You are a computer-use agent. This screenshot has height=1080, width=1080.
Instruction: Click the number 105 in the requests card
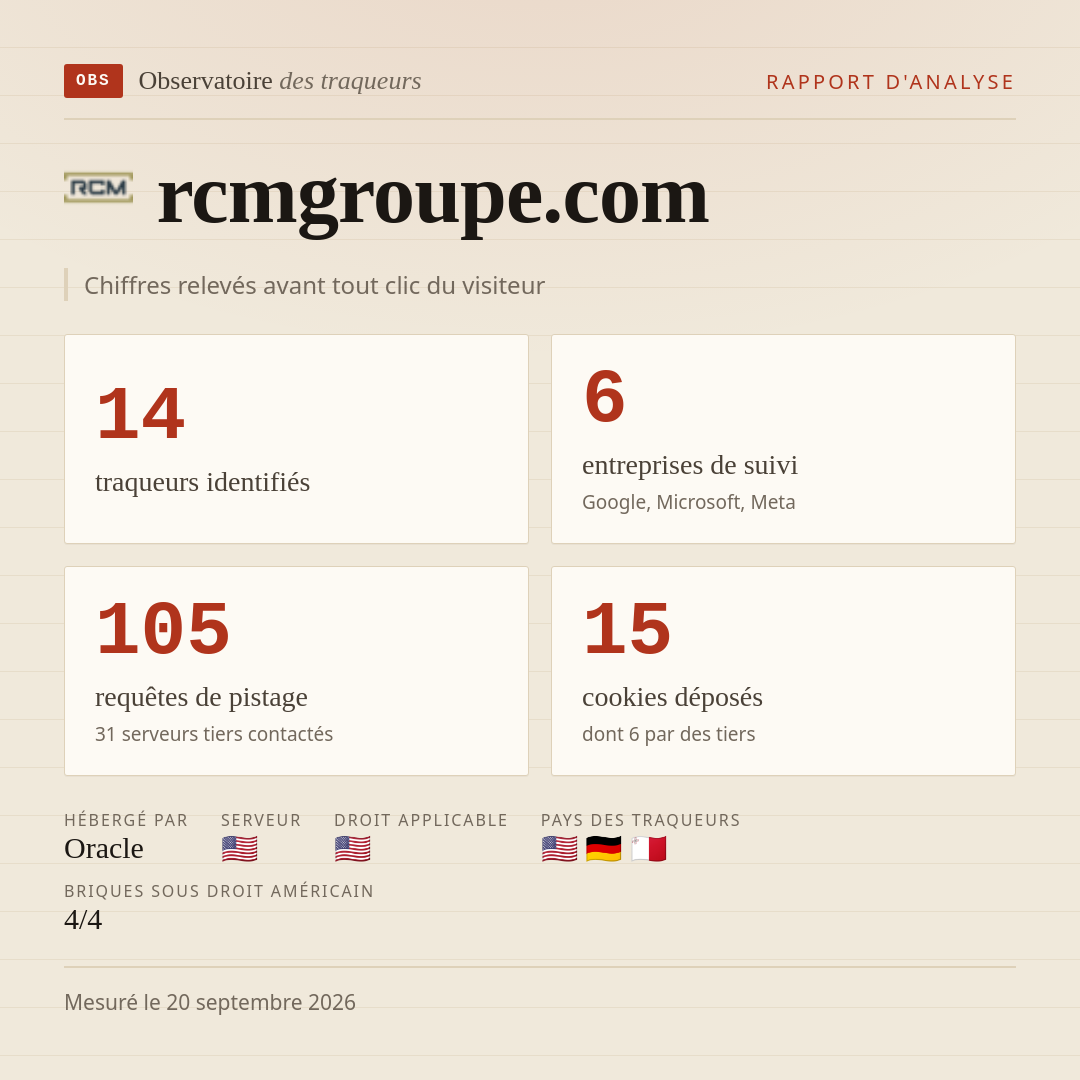pyautogui.click(x=163, y=630)
